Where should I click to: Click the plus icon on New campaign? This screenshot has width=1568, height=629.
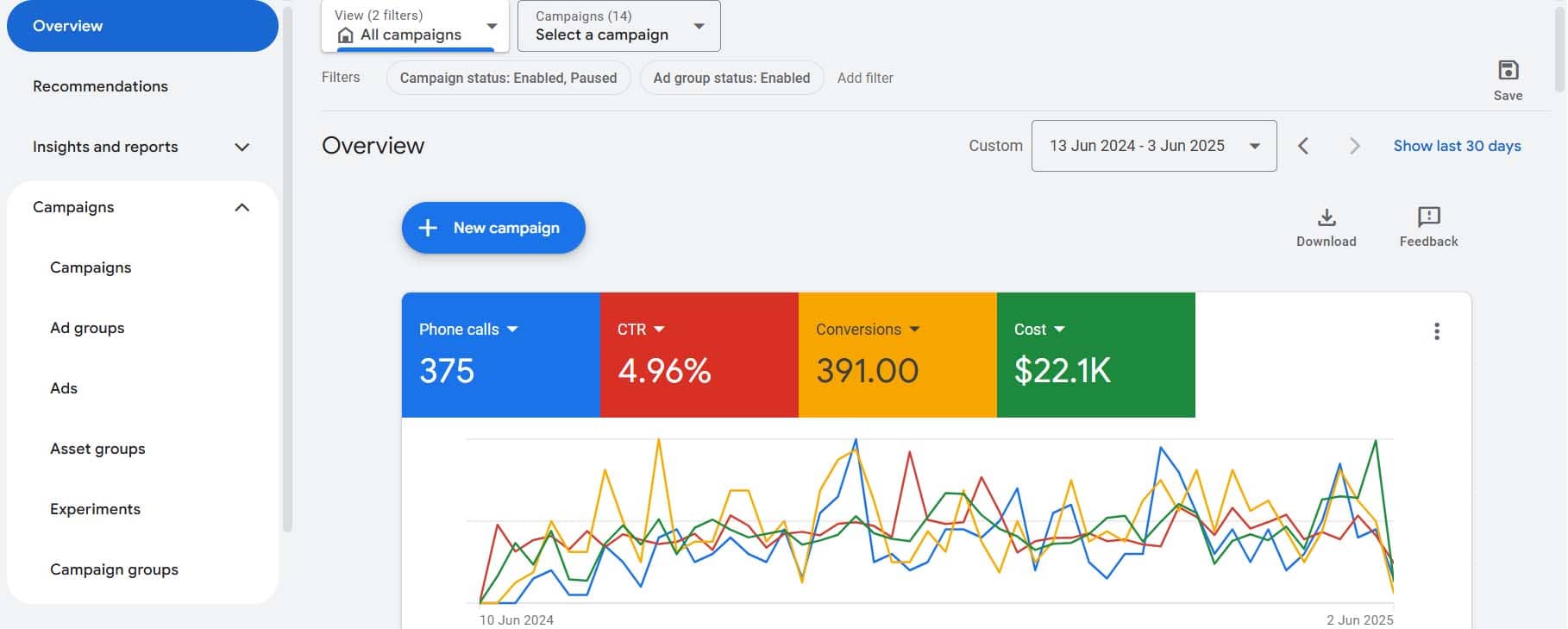(428, 228)
